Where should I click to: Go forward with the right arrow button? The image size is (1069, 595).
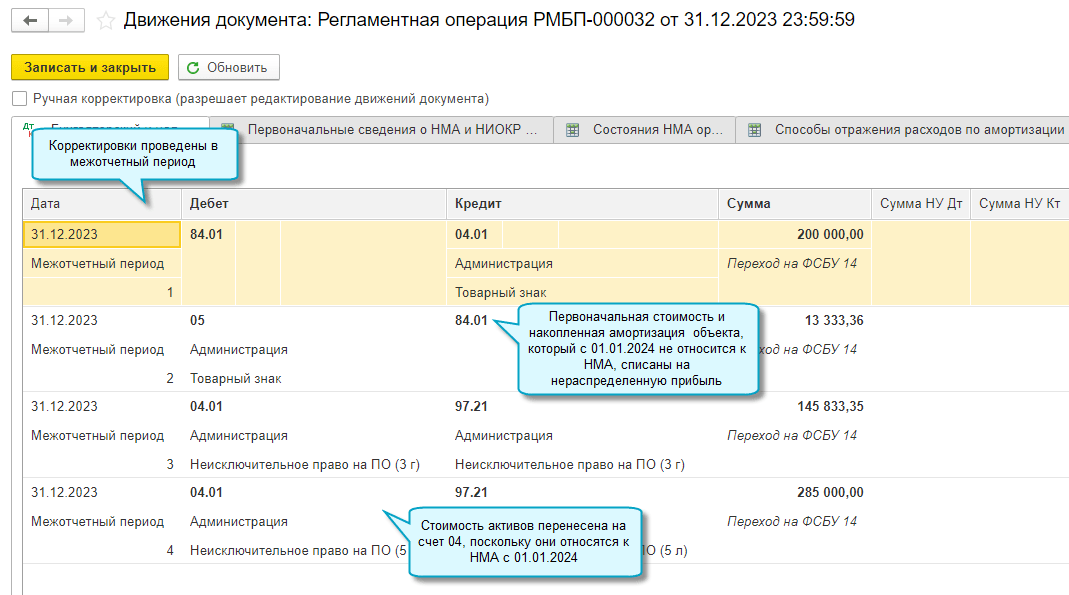click(x=66, y=20)
